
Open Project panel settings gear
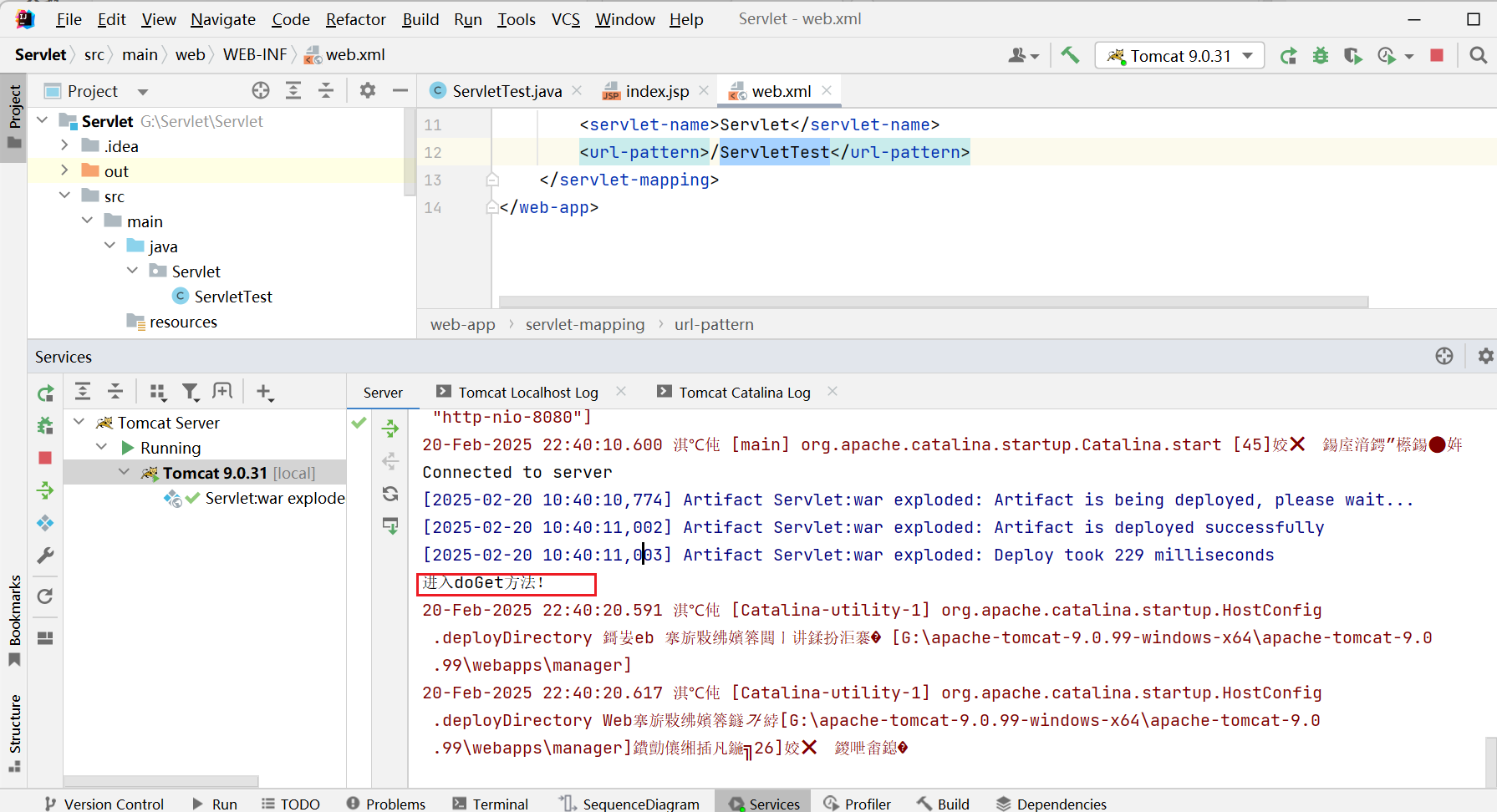[x=368, y=90]
